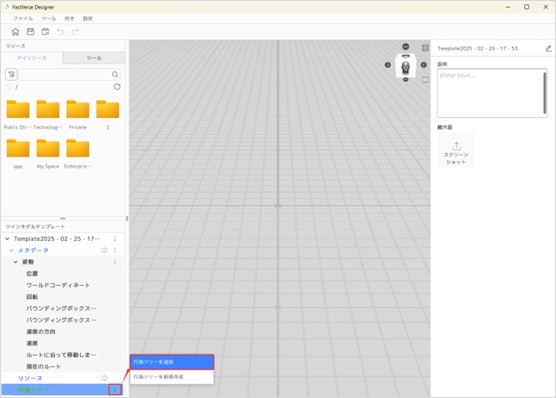Click the head model view cube

click(x=406, y=66)
